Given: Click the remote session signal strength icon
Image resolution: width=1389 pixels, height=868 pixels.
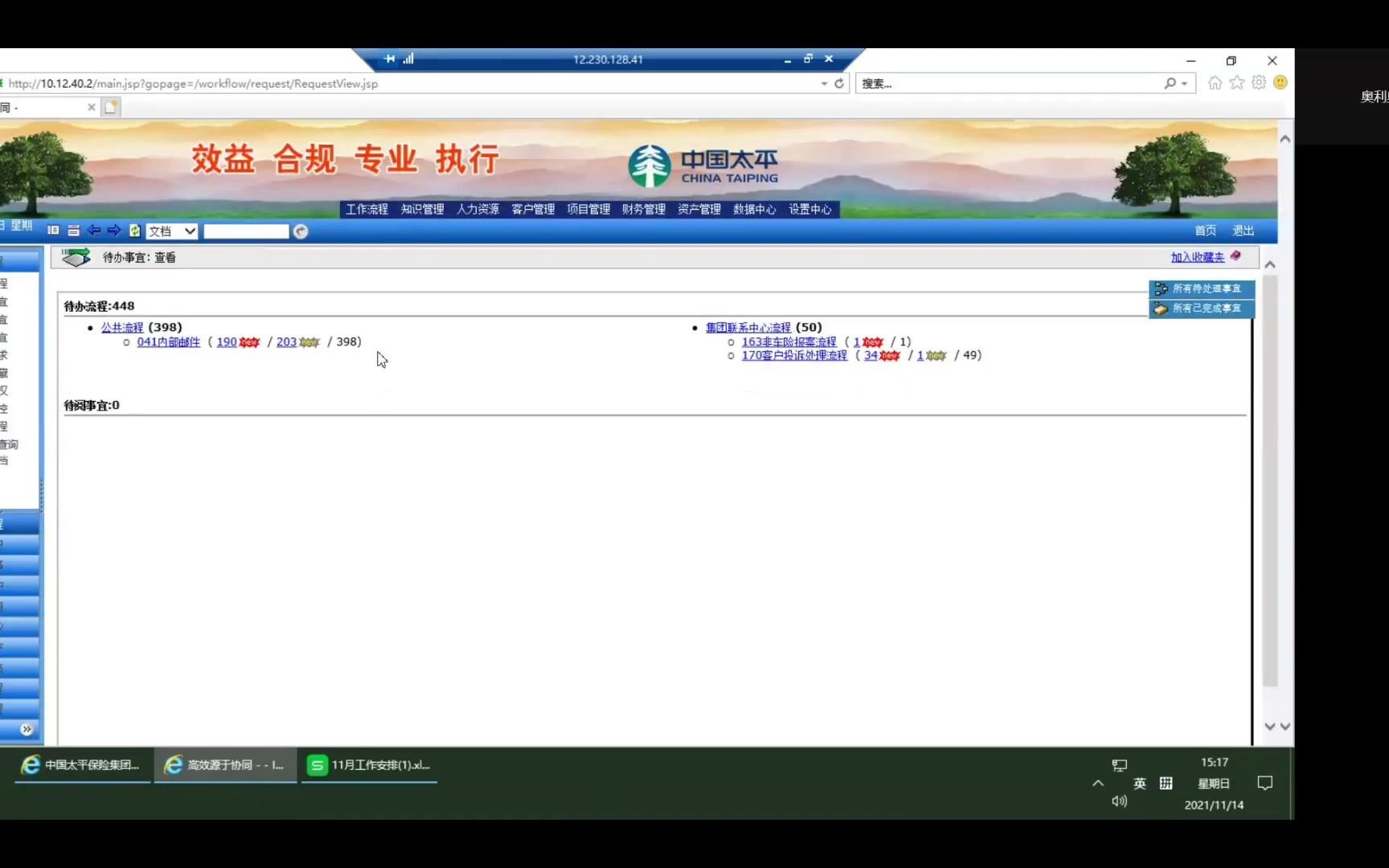Looking at the screenshot, I should [408, 59].
